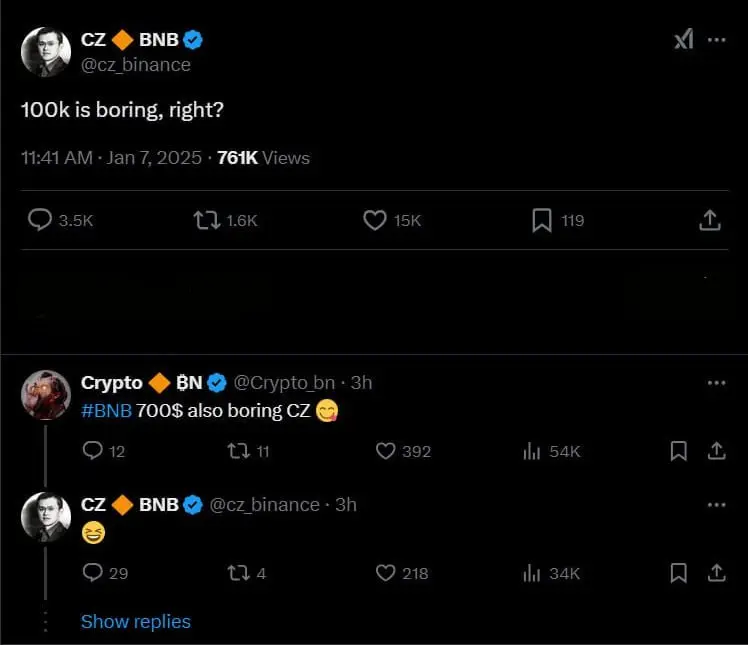Share the main '100k is boring' post
748x645 pixels.
708,220
